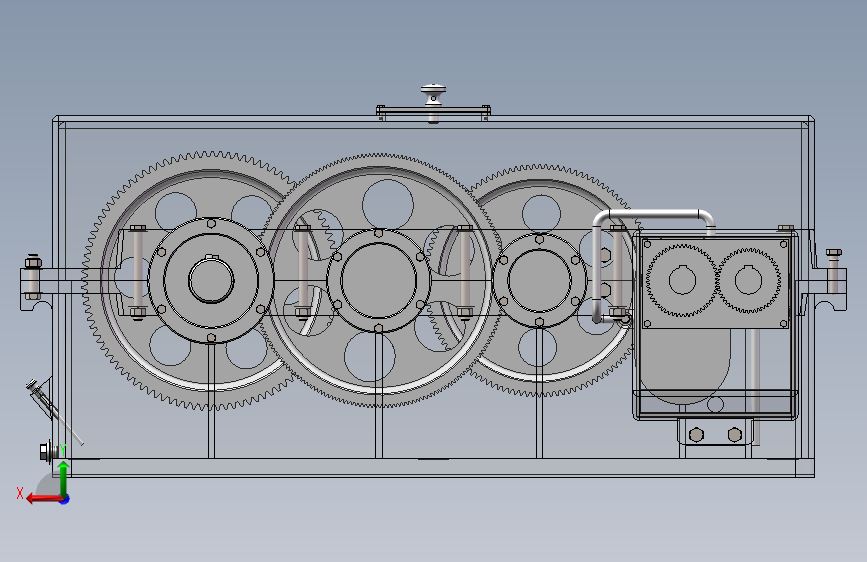Click the 'X' axis label
Viewport: 867px width, 562px height.
[20, 493]
